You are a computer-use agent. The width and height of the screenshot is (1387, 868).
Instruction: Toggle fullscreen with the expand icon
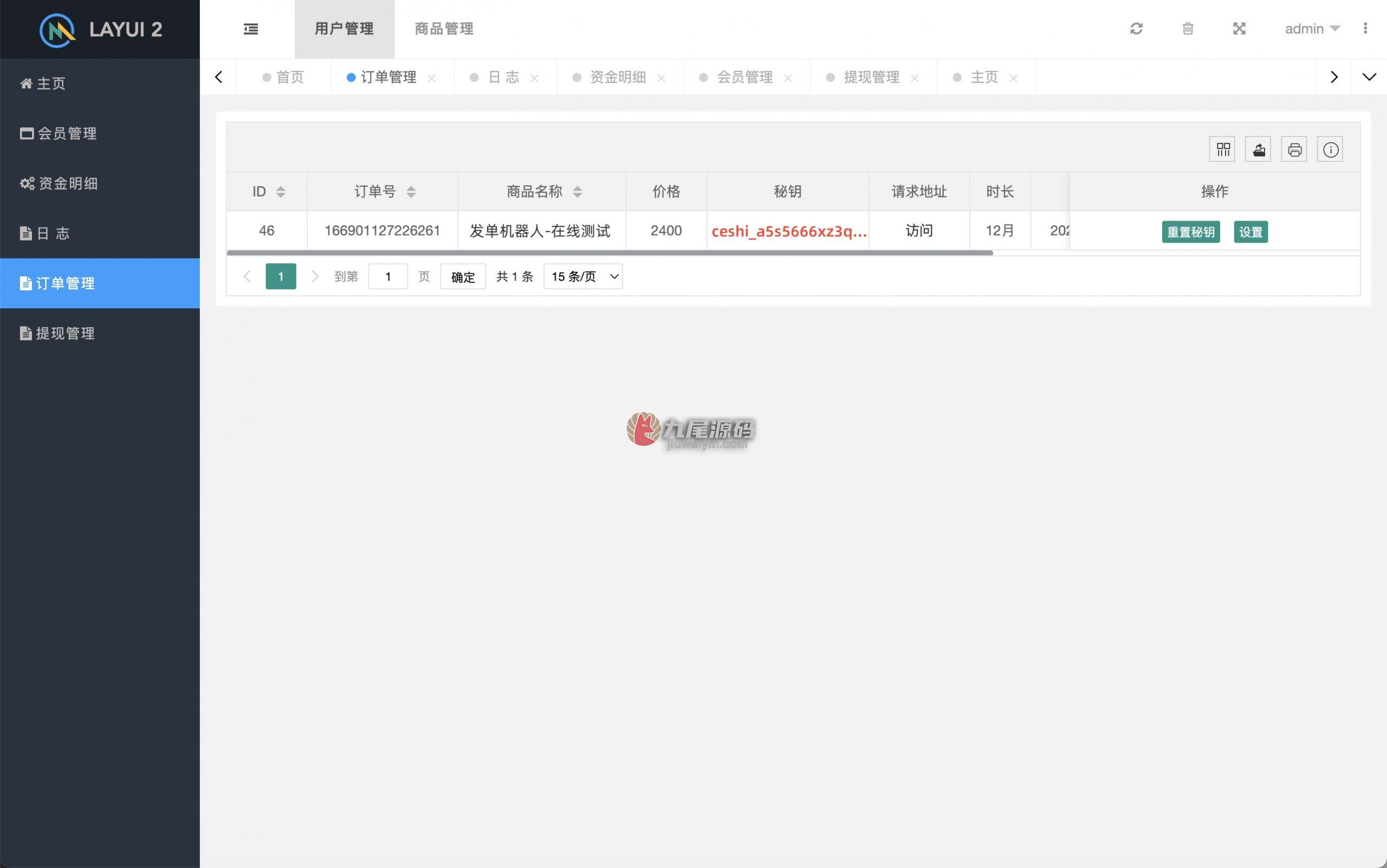(x=1240, y=29)
